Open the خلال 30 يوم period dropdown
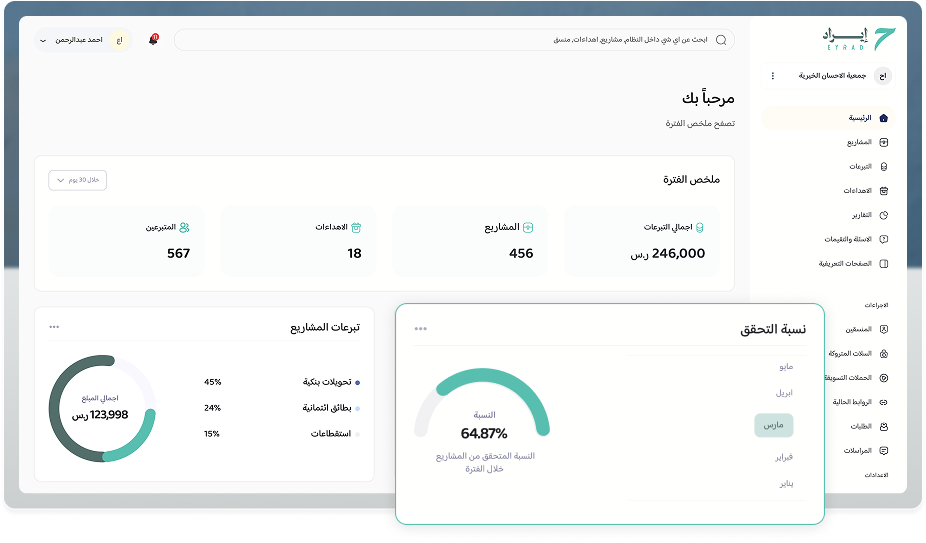 78,180
